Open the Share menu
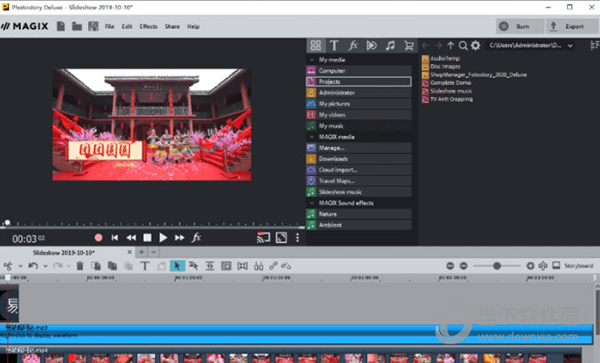The image size is (600, 363). [172, 26]
